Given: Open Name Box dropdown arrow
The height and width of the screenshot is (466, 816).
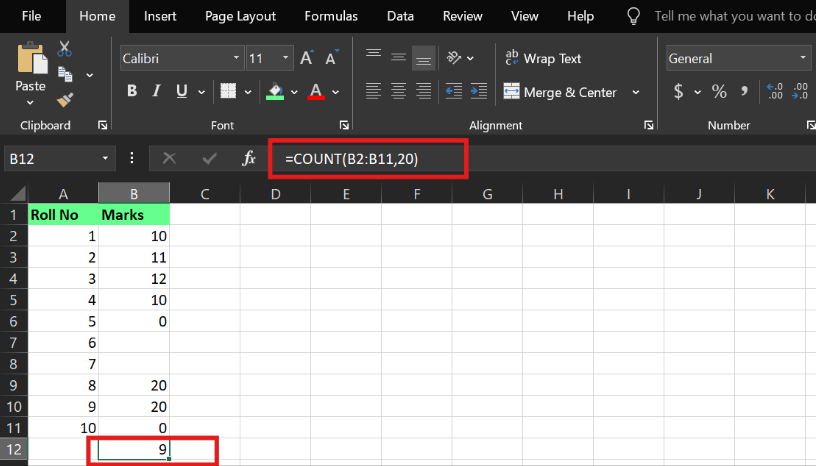Looking at the screenshot, I should point(105,158).
